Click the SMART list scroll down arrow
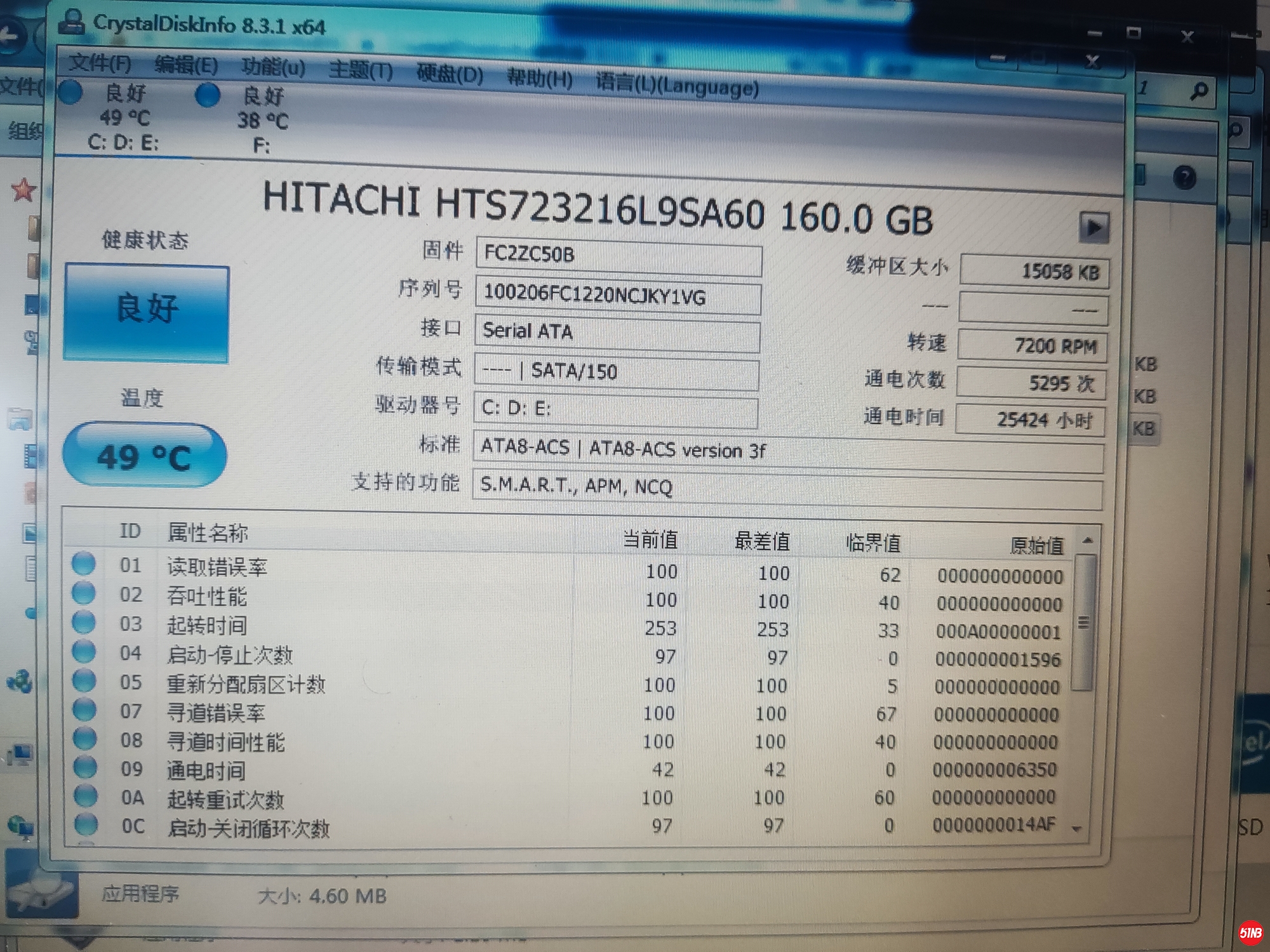This screenshot has height=952, width=1270. pos(1076,828)
